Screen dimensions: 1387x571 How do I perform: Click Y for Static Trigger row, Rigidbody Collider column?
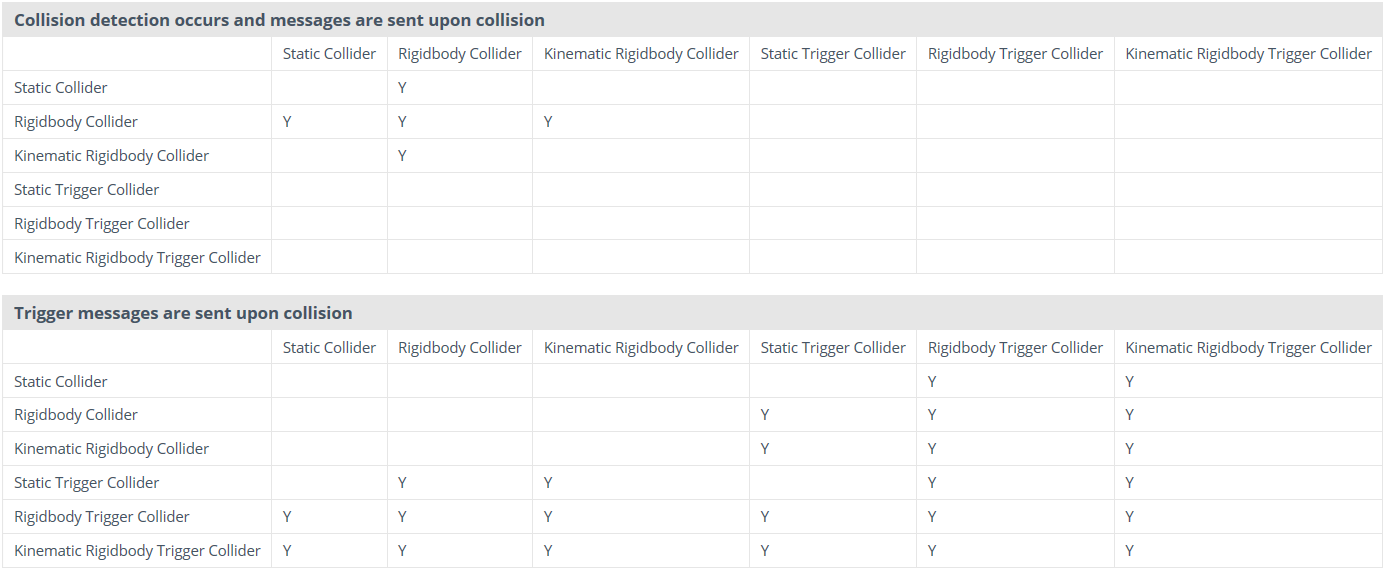(402, 483)
